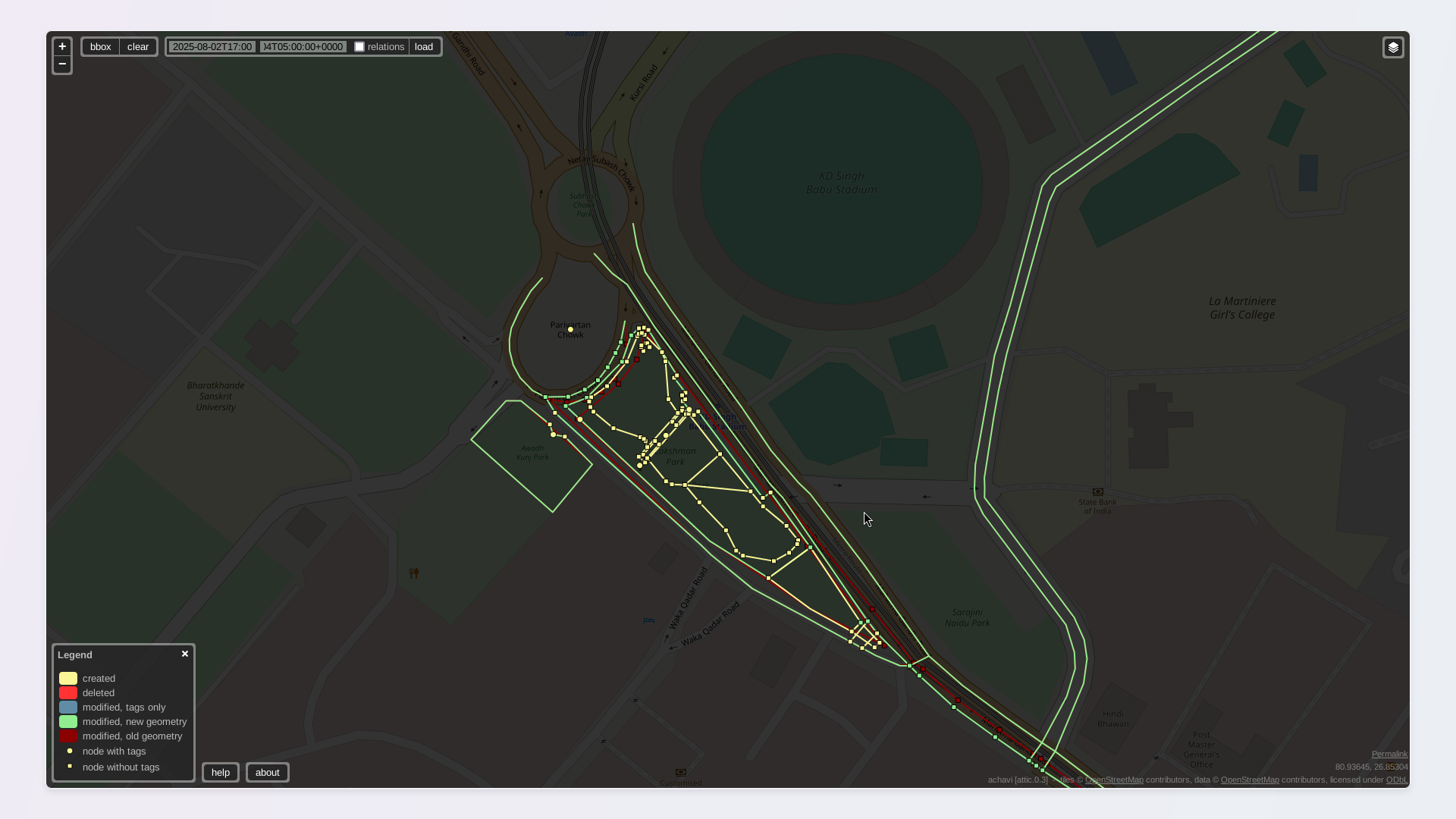Select the tagged node at Parivartan Chowk
The width and height of the screenshot is (1456, 819).
coord(570,330)
